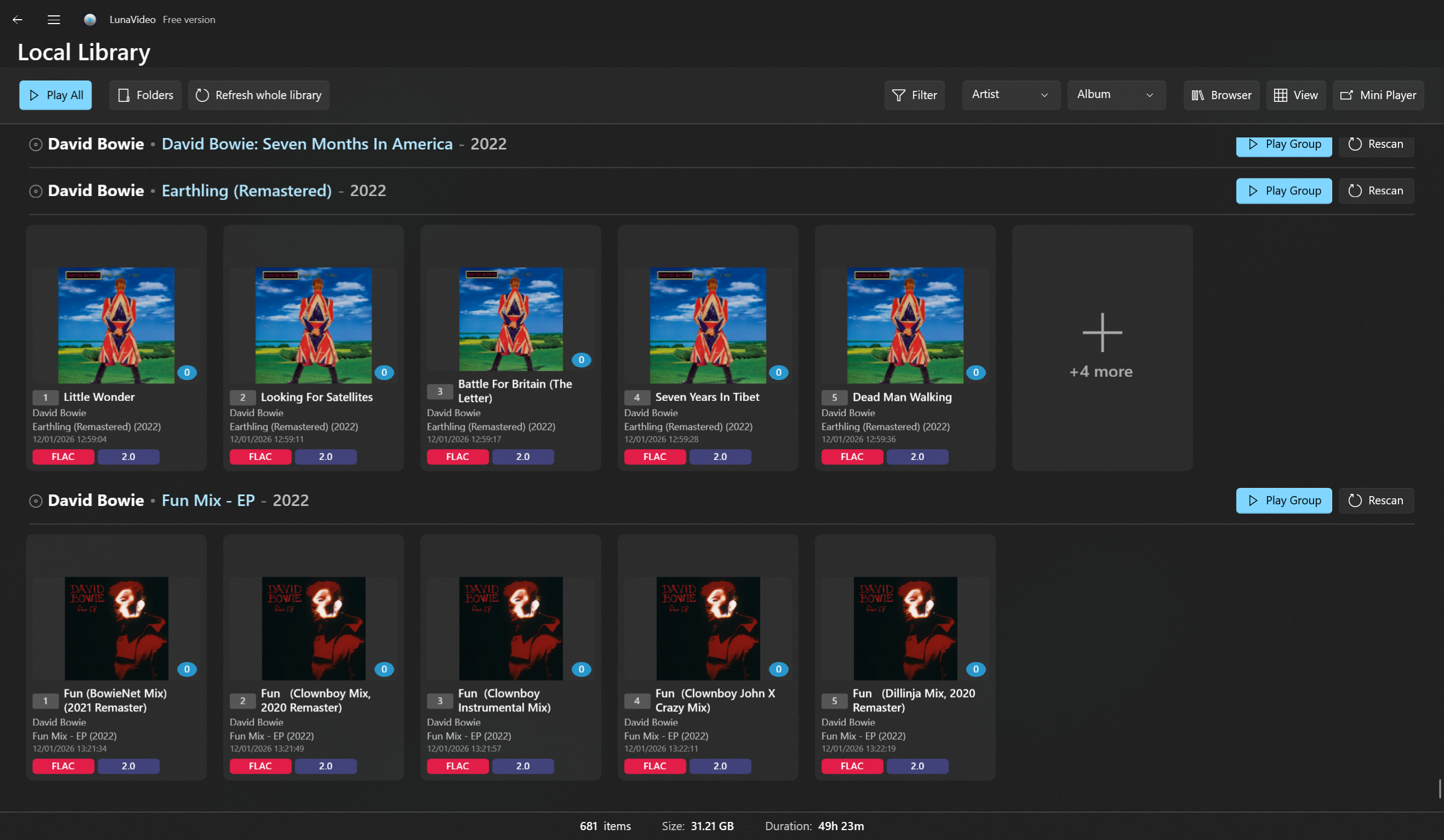Click play count badge on Seven Years In Tibet
Image resolution: width=1444 pixels, height=840 pixels.
(779, 372)
